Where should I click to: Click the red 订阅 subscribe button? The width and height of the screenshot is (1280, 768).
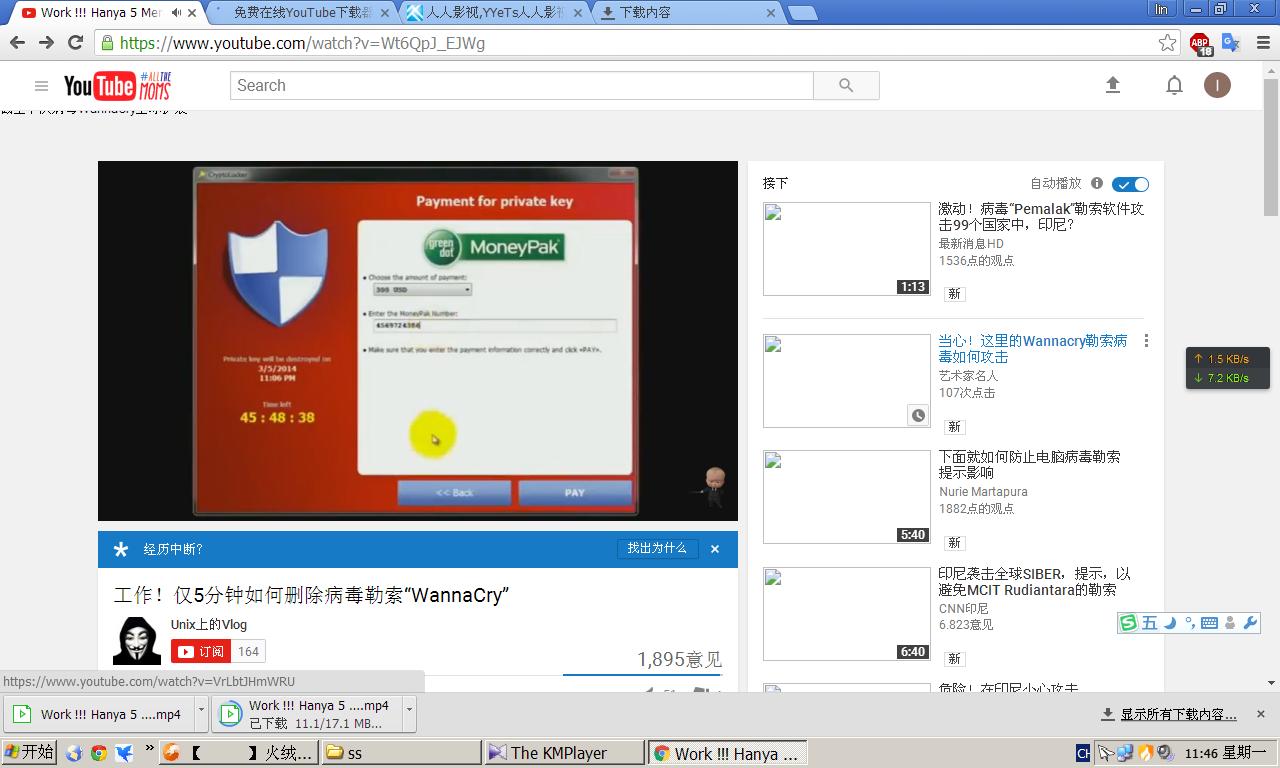coord(201,651)
